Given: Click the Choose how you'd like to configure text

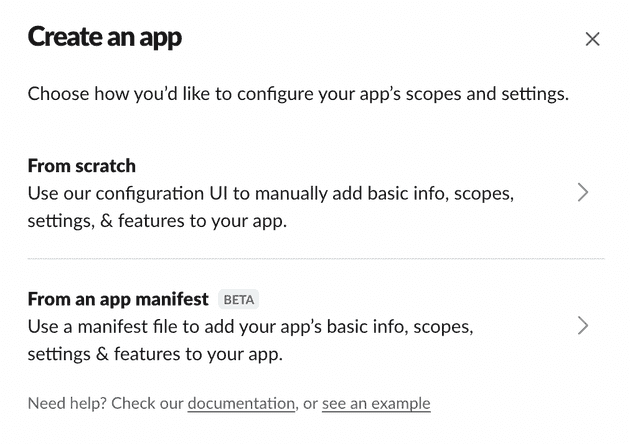Looking at the screenshot, I should [298, 94].
